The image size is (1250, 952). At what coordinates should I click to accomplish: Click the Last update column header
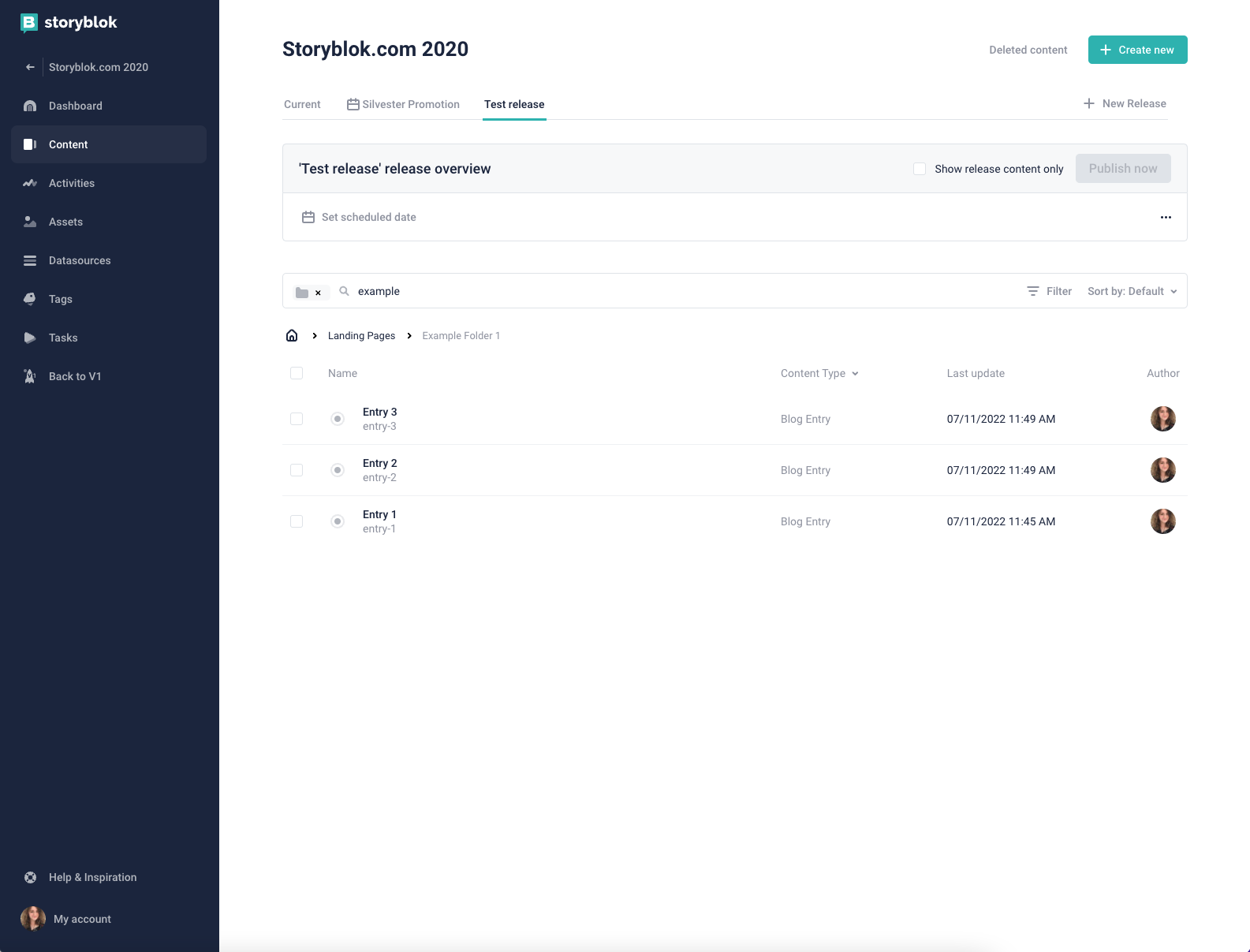click(976, 373)
